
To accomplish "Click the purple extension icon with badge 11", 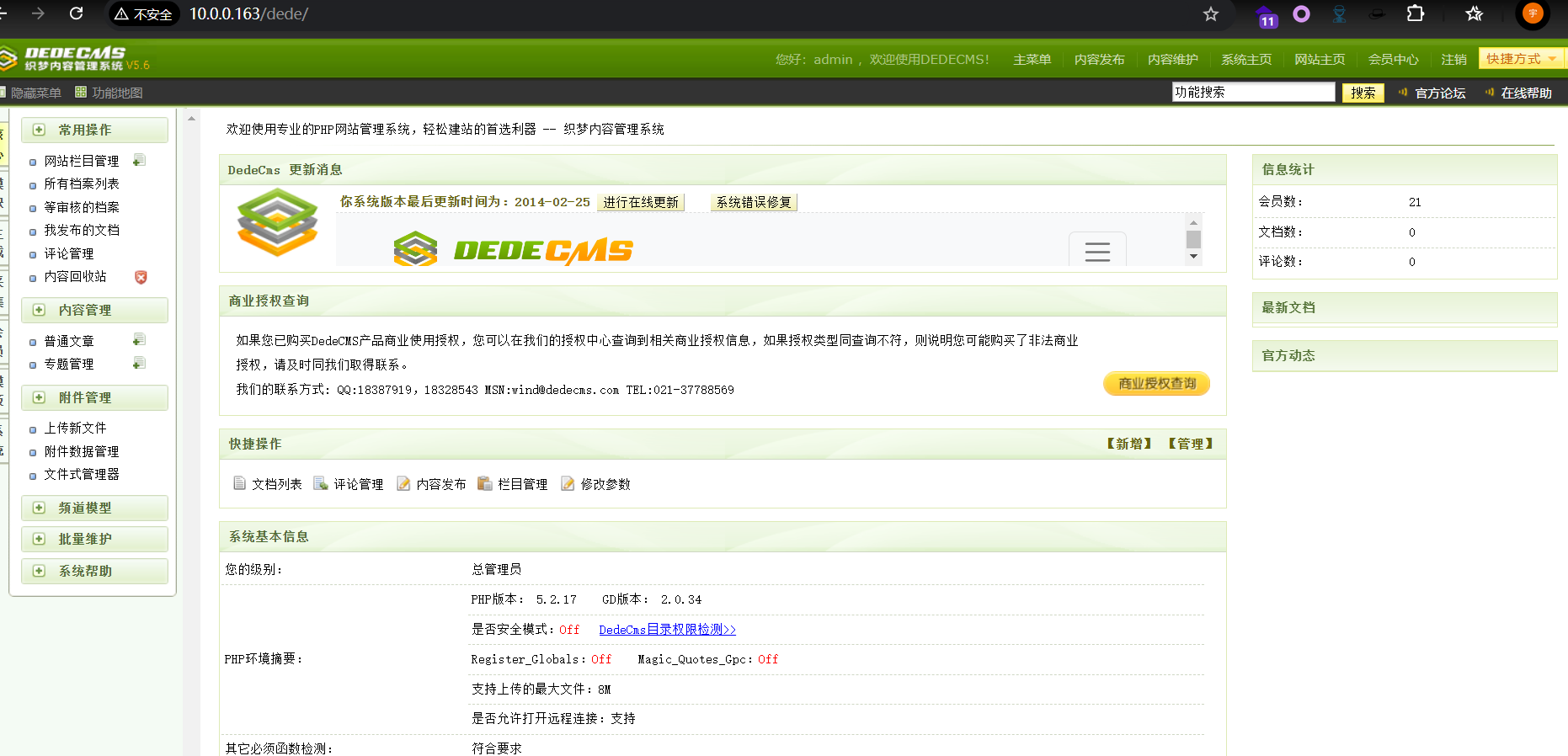I will tap(1267, 15).
